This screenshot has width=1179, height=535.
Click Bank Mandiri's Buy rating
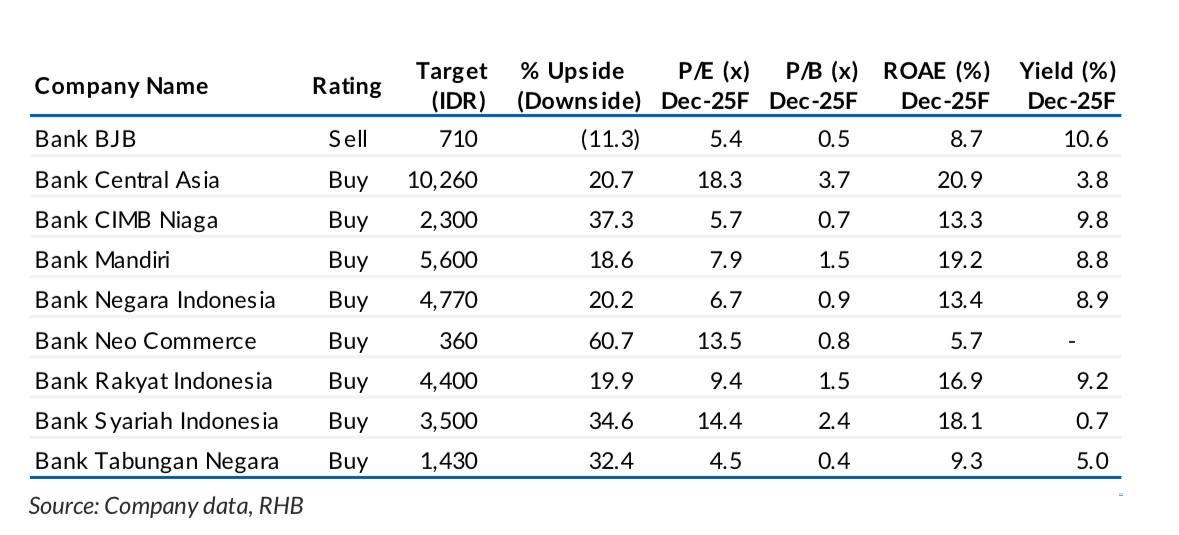coord(348,260)
